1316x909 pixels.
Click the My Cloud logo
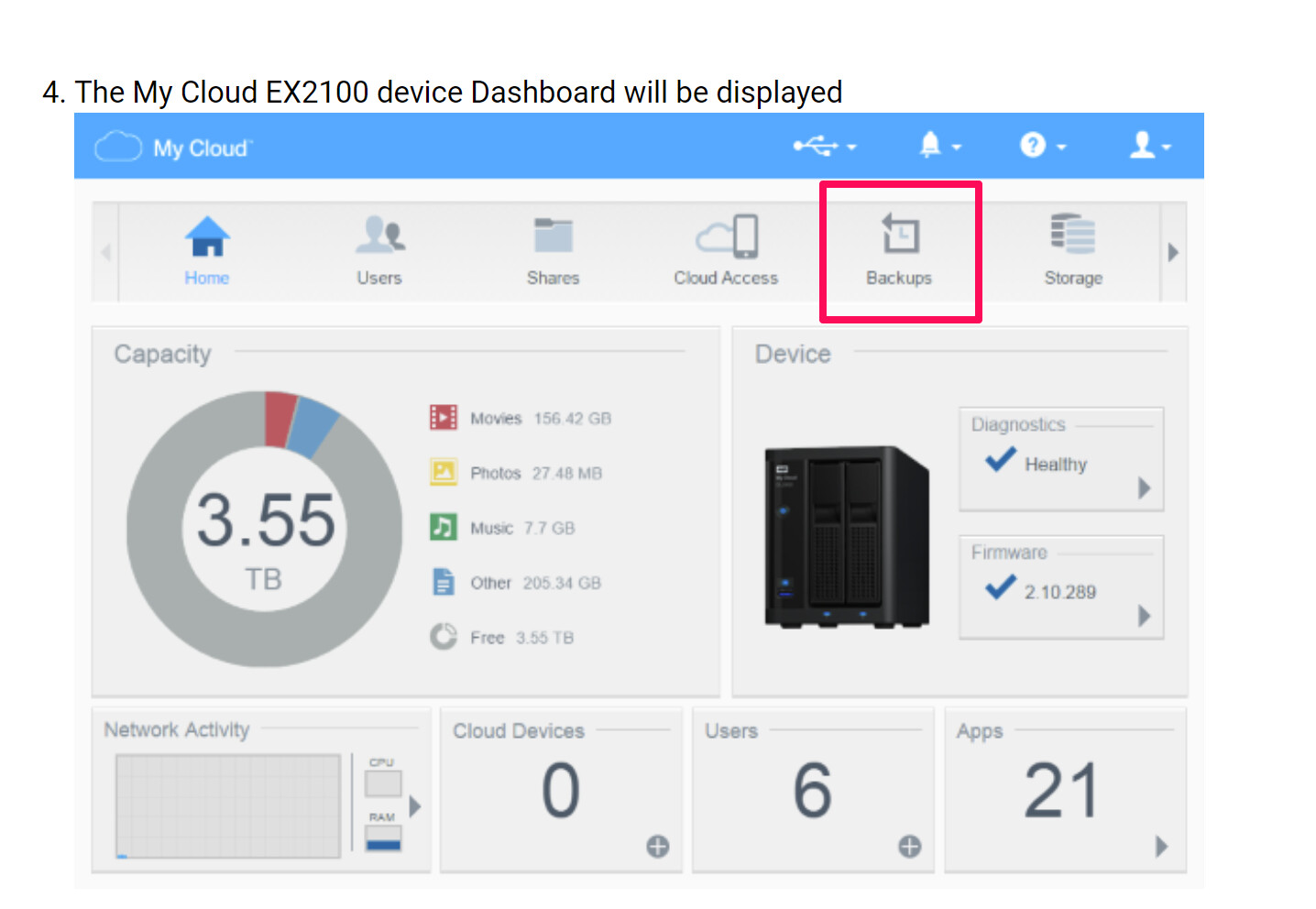(x=174, y=147)
